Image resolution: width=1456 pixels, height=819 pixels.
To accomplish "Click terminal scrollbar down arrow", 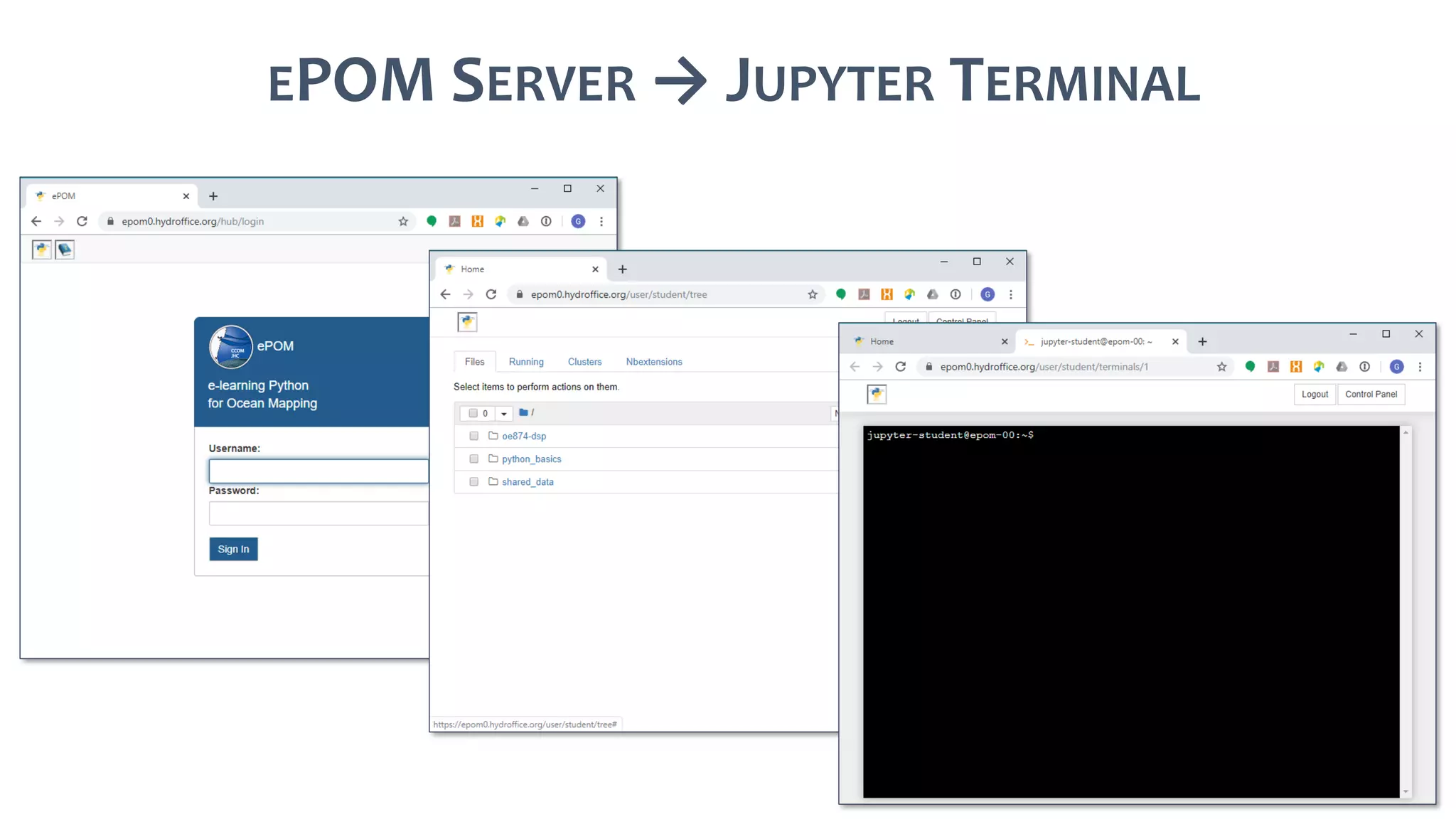I will (1406, 791).
